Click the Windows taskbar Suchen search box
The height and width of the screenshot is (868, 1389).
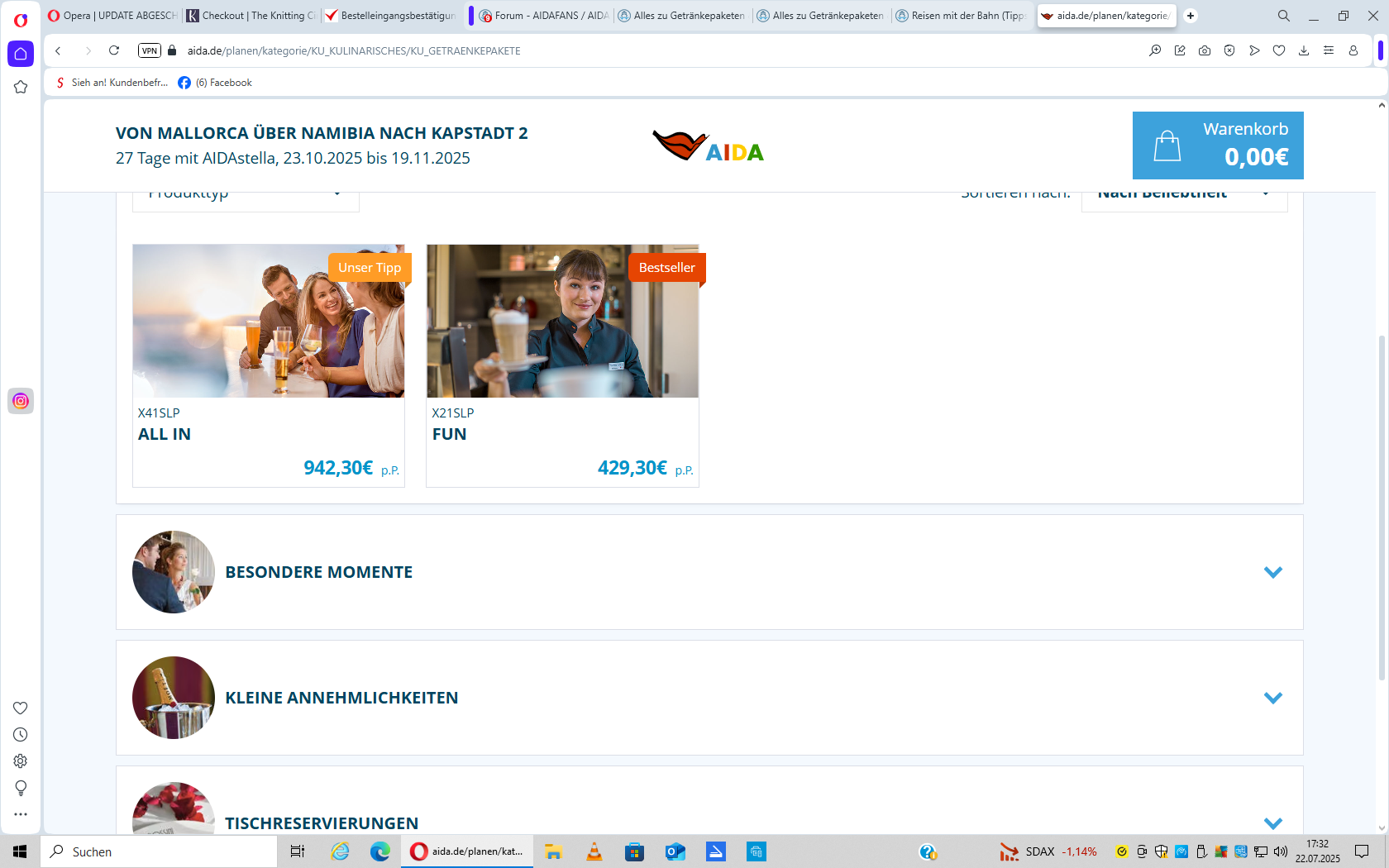159,851
